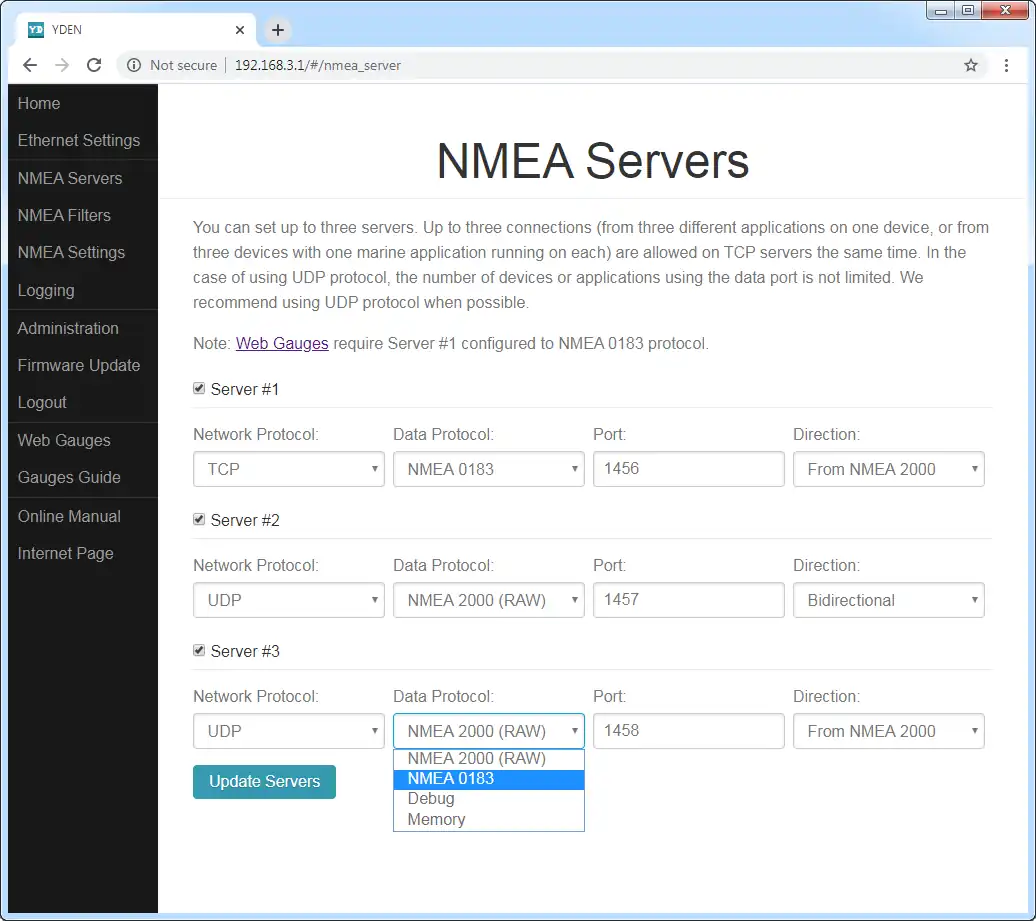Screen dimensions: 1036x921
Task: Open the Direction dropdown for Server #2
Action: coord(888,600)
